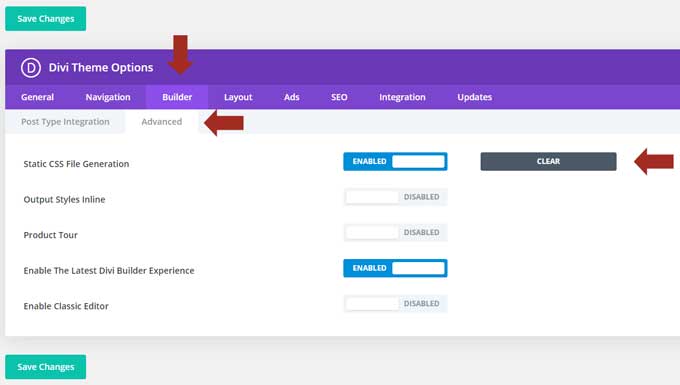Image resolution: width=680 pixels, height=385 pixels.
Task: Select the Advanced sub-tab
Action: pyautogui.click(x=162, y=122)
